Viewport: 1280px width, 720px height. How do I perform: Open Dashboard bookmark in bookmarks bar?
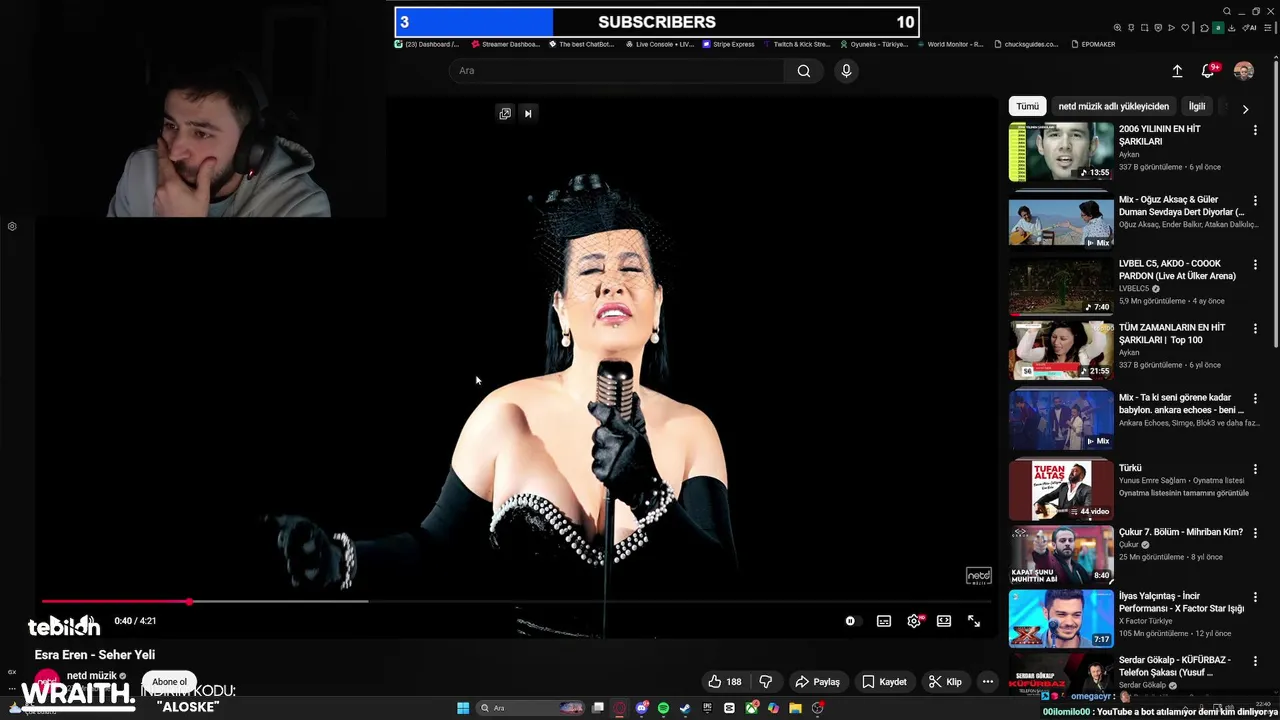click(427, 44)
